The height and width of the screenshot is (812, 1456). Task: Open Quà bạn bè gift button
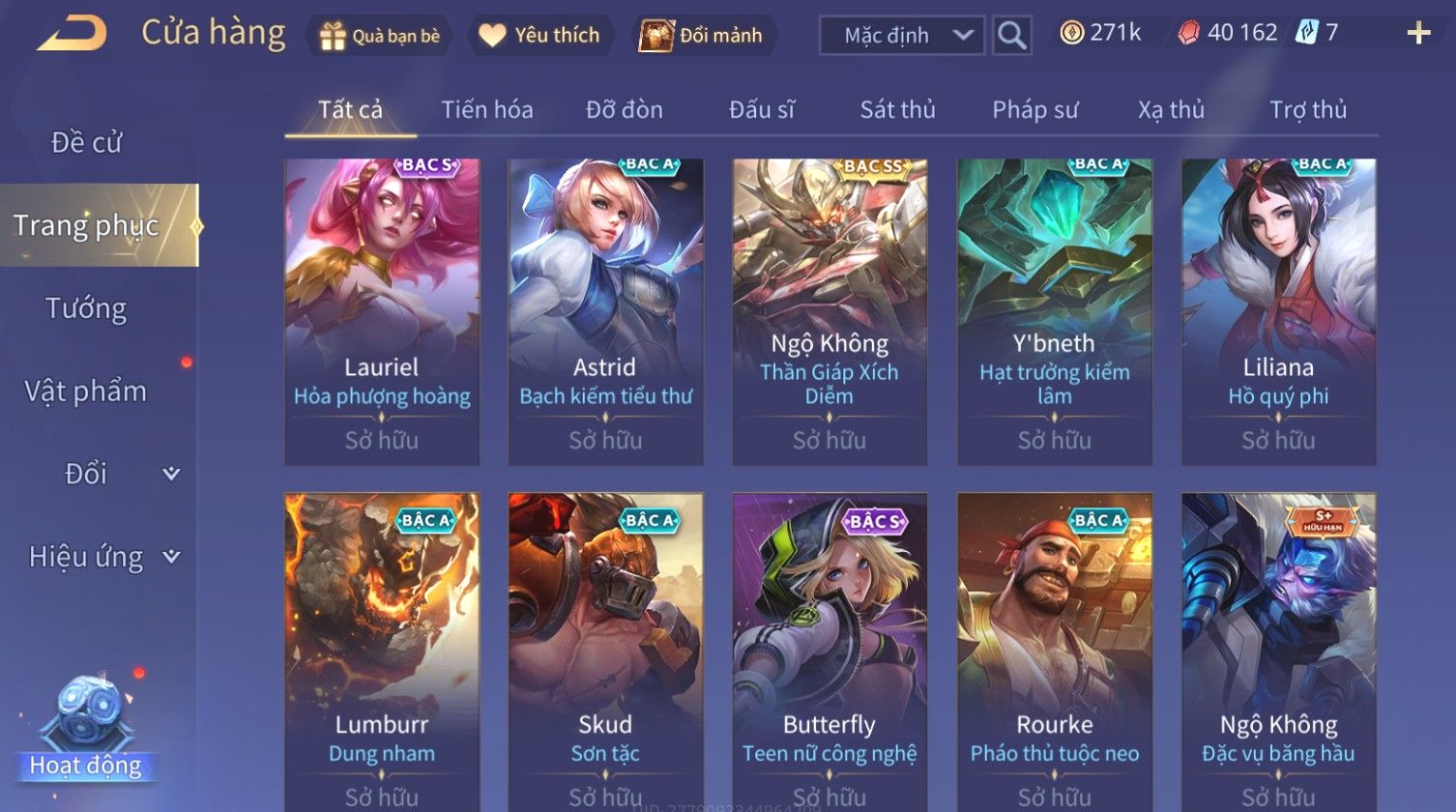point(379,36)
